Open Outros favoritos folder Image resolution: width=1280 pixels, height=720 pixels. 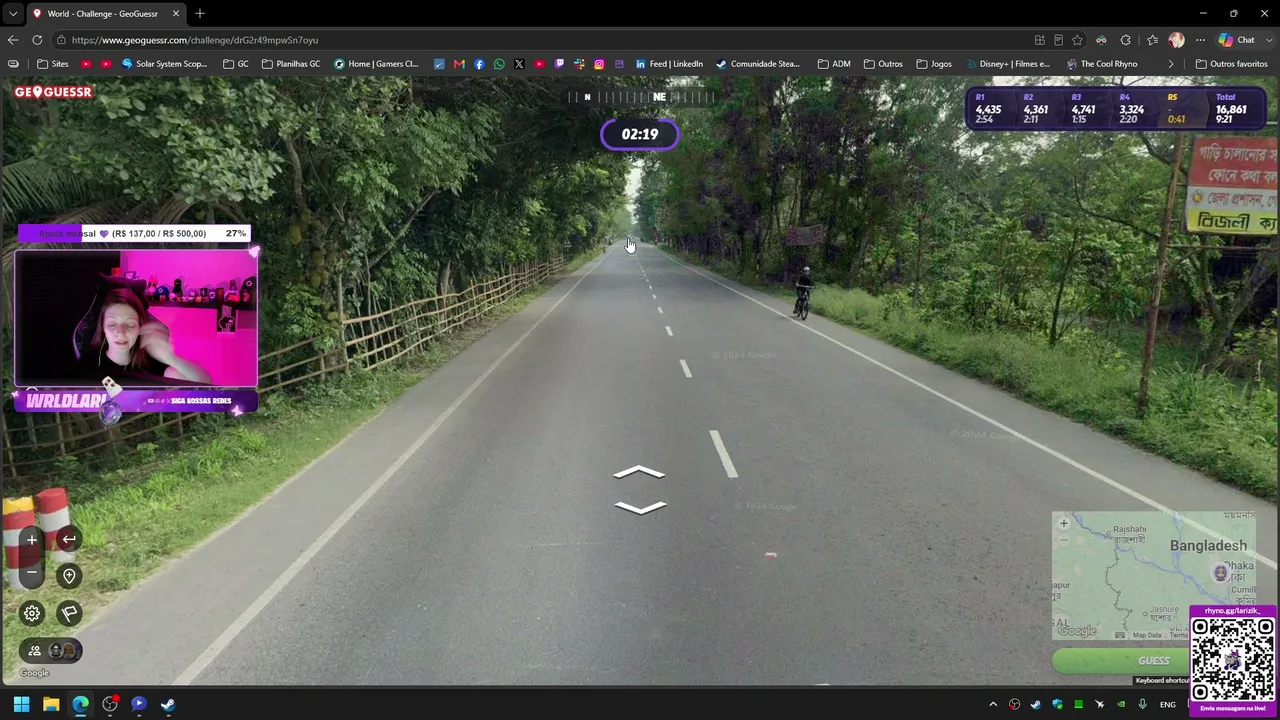pos(1231,64)
